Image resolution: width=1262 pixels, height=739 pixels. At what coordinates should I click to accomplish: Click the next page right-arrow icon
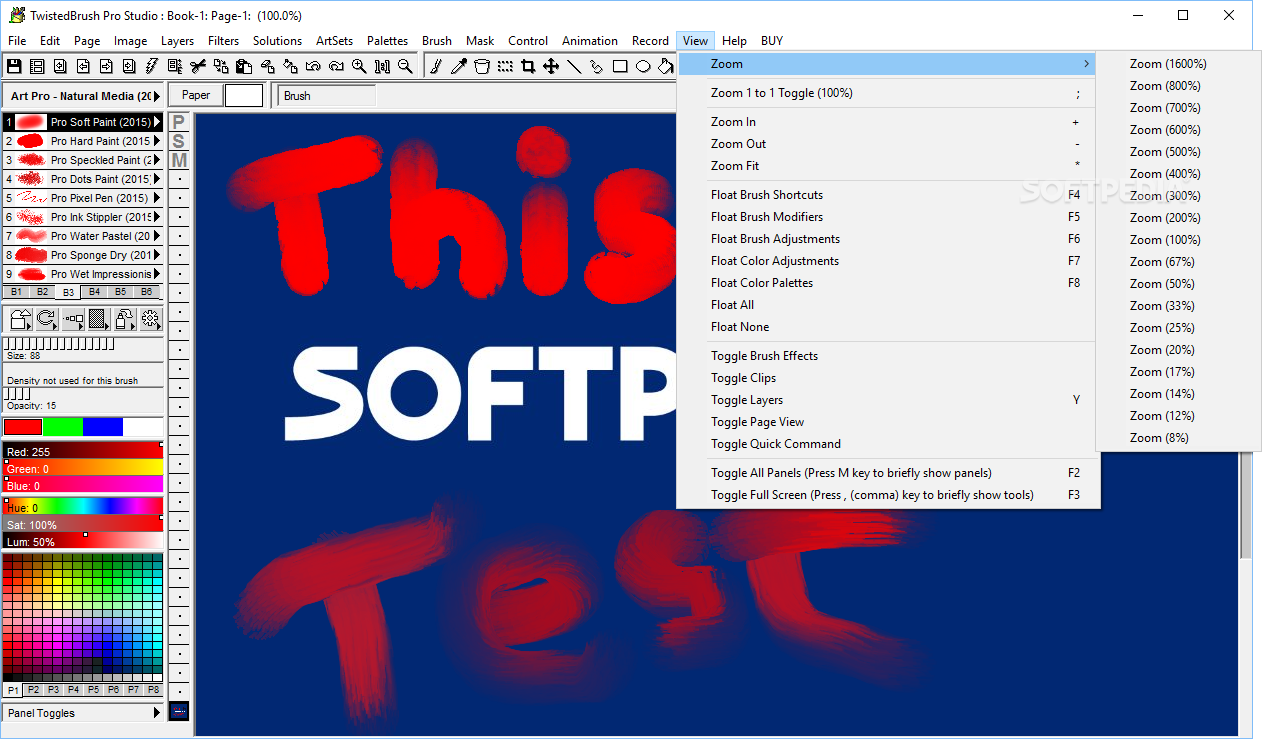coord(106,67)
